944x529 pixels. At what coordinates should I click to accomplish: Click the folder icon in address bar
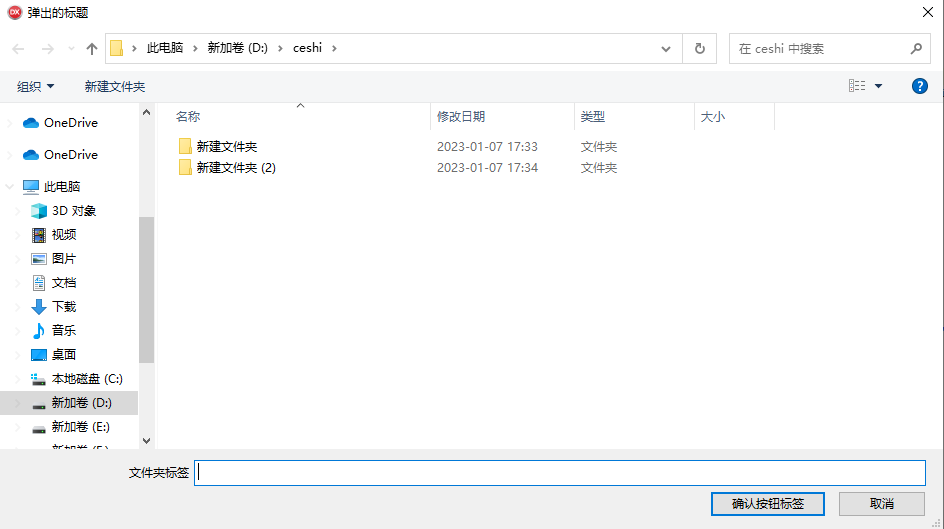pos(117,48)
